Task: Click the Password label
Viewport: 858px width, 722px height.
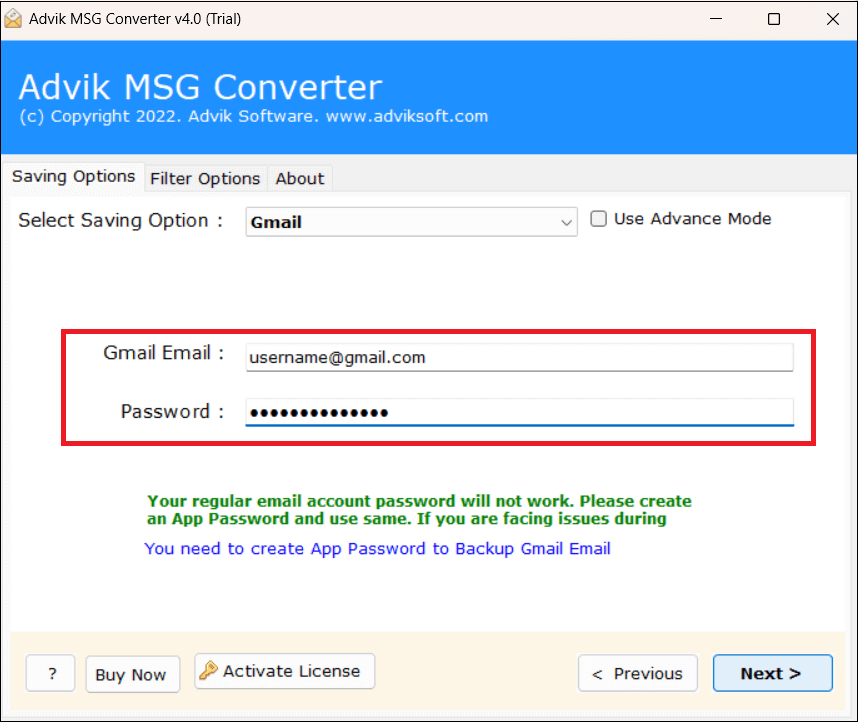Action: coord(172,411)
